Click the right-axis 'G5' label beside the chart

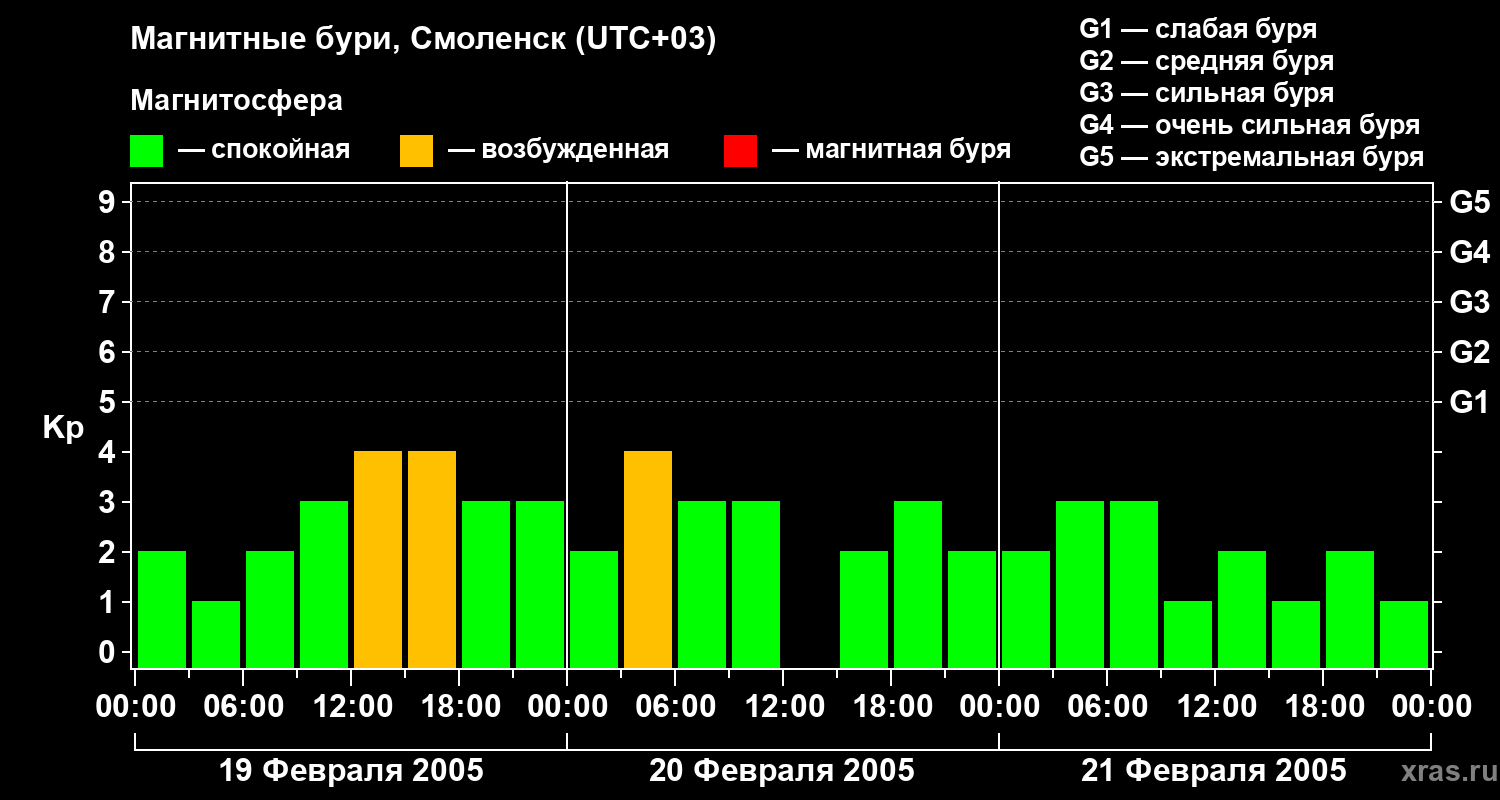coord(1469,202)
